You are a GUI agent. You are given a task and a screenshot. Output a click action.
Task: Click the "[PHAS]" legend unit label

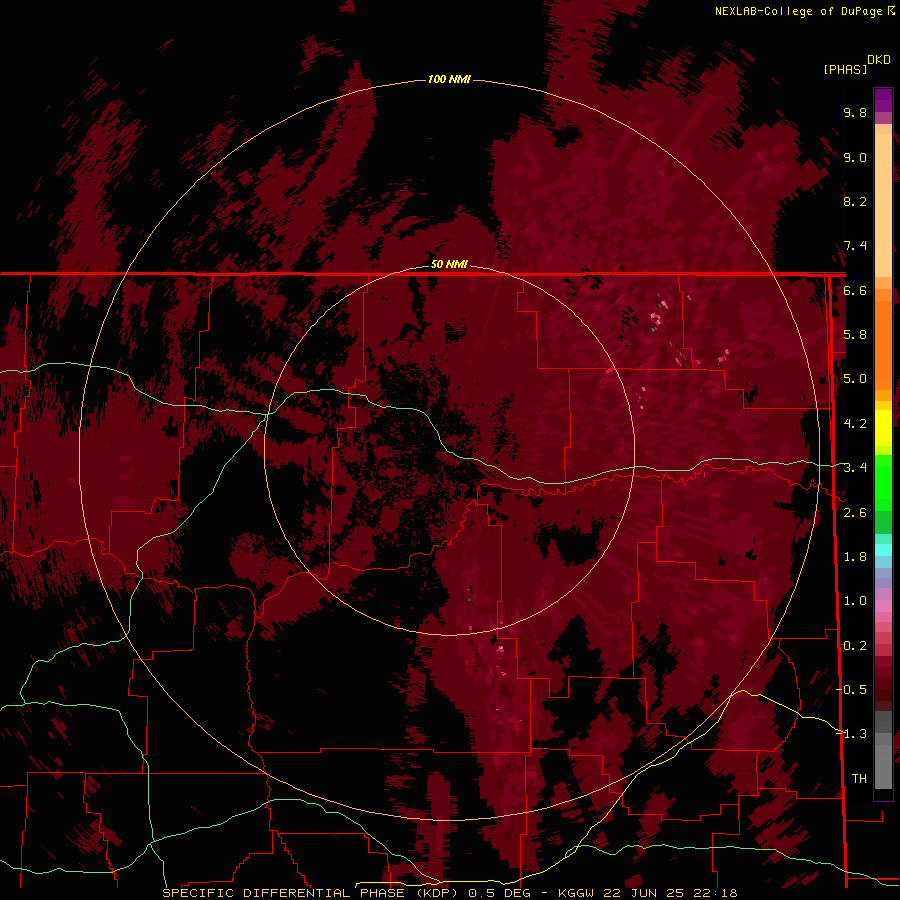point(845,69)
